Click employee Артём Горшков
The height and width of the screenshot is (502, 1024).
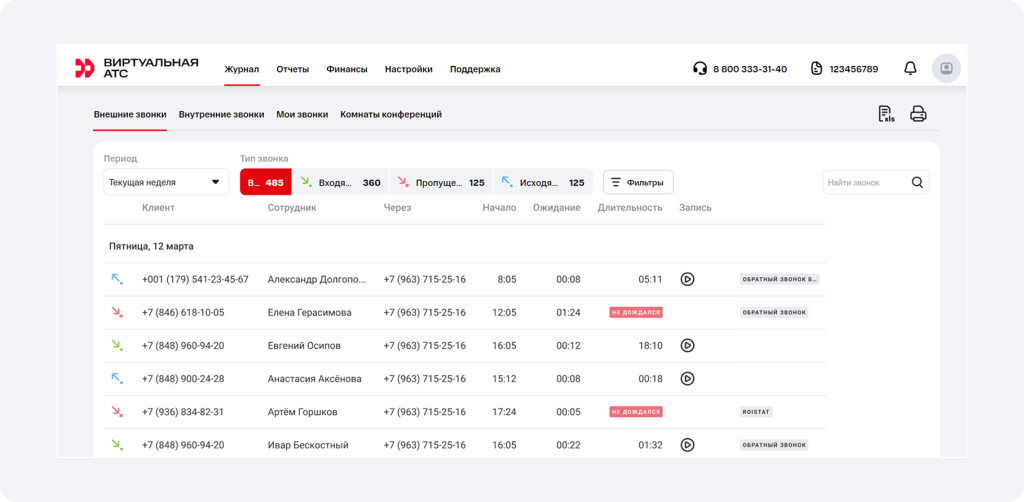click(x=302, y=412)
